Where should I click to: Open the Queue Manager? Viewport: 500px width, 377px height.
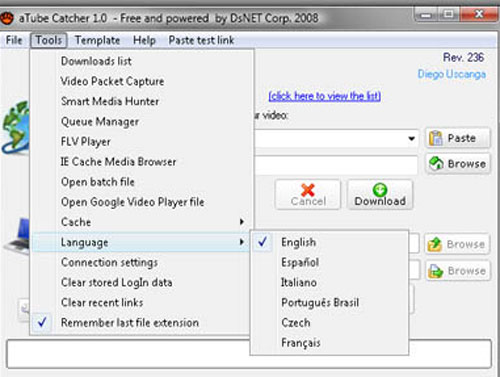point(143,122)
